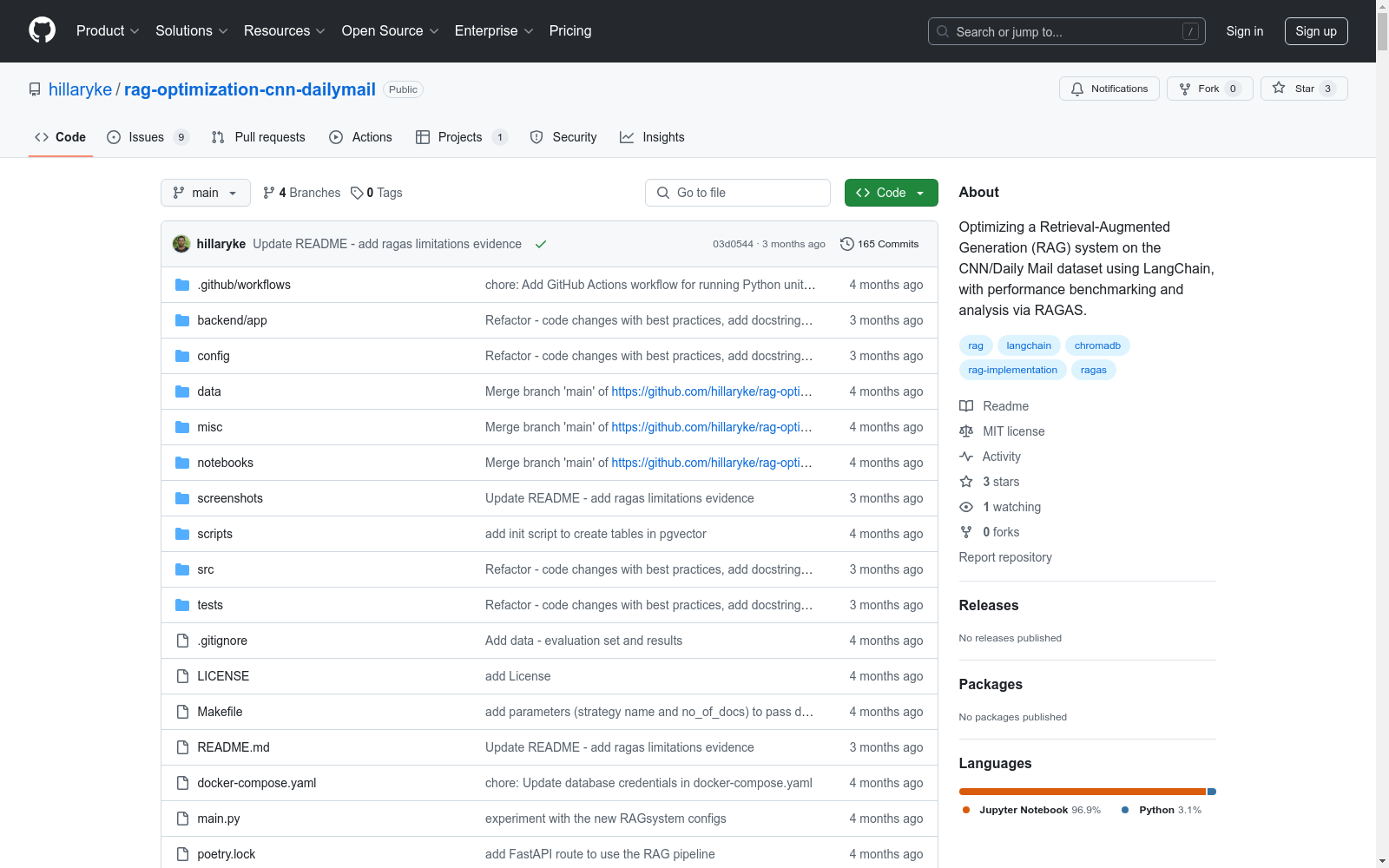Viewport: 1389px width, 868px height.
Task: Click the chromadb topic tag
Action: click(1097, 345)
